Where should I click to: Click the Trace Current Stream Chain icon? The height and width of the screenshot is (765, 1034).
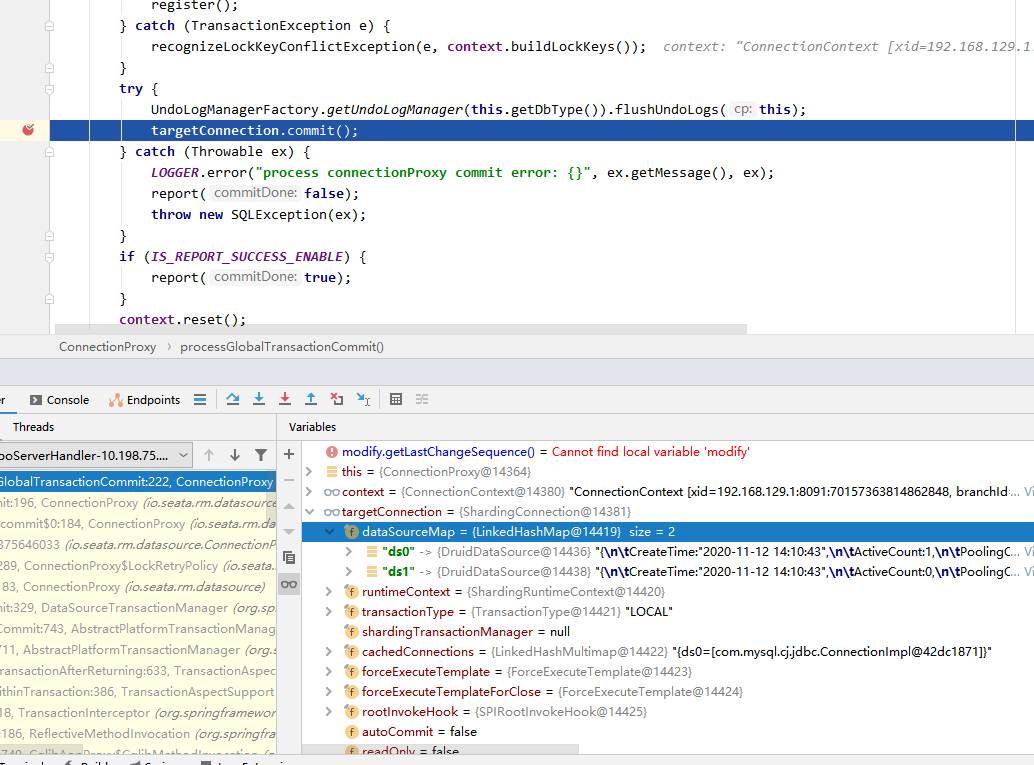coord(422,399)
